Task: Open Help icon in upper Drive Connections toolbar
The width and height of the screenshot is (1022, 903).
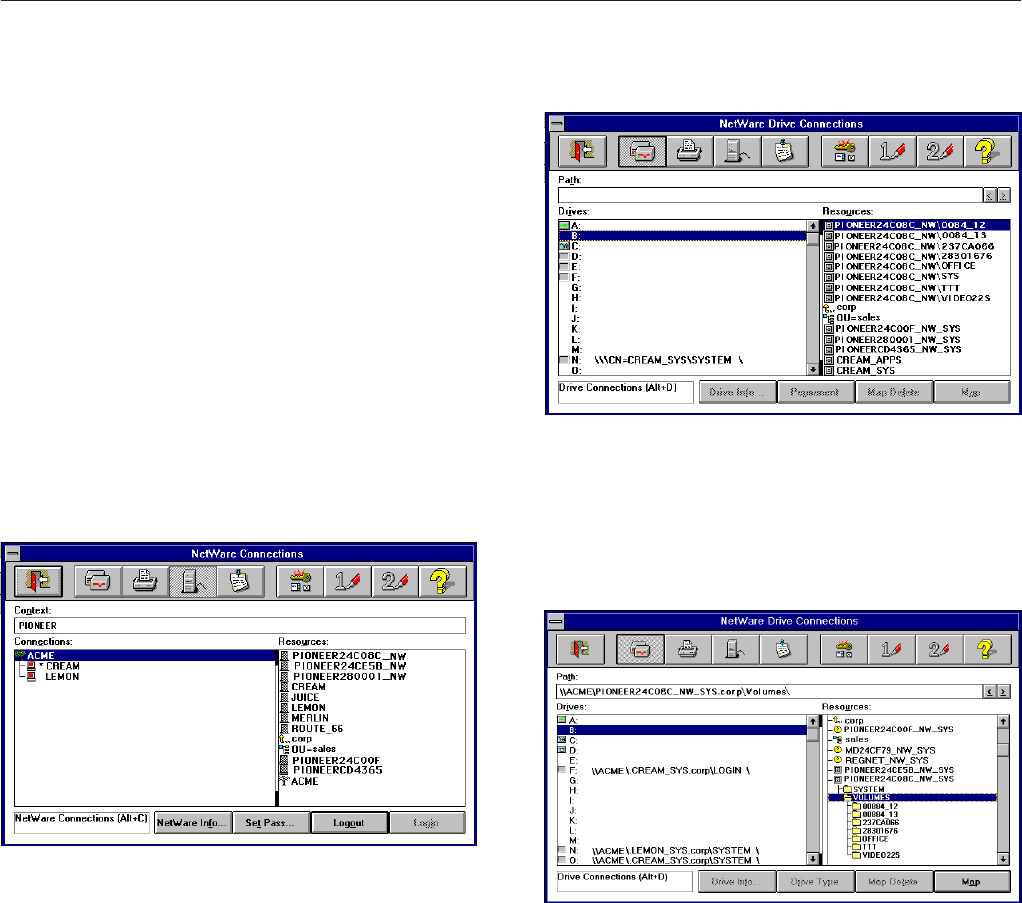Action: pyautogui.click(x=987, y=151)
